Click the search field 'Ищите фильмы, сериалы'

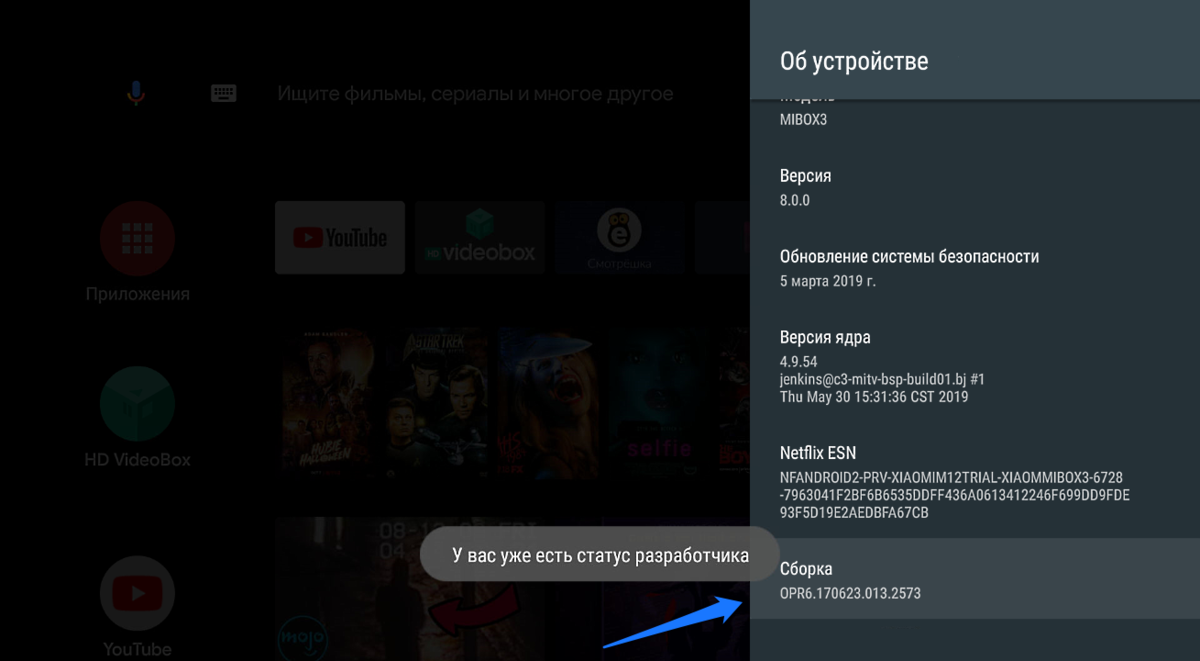475,94
